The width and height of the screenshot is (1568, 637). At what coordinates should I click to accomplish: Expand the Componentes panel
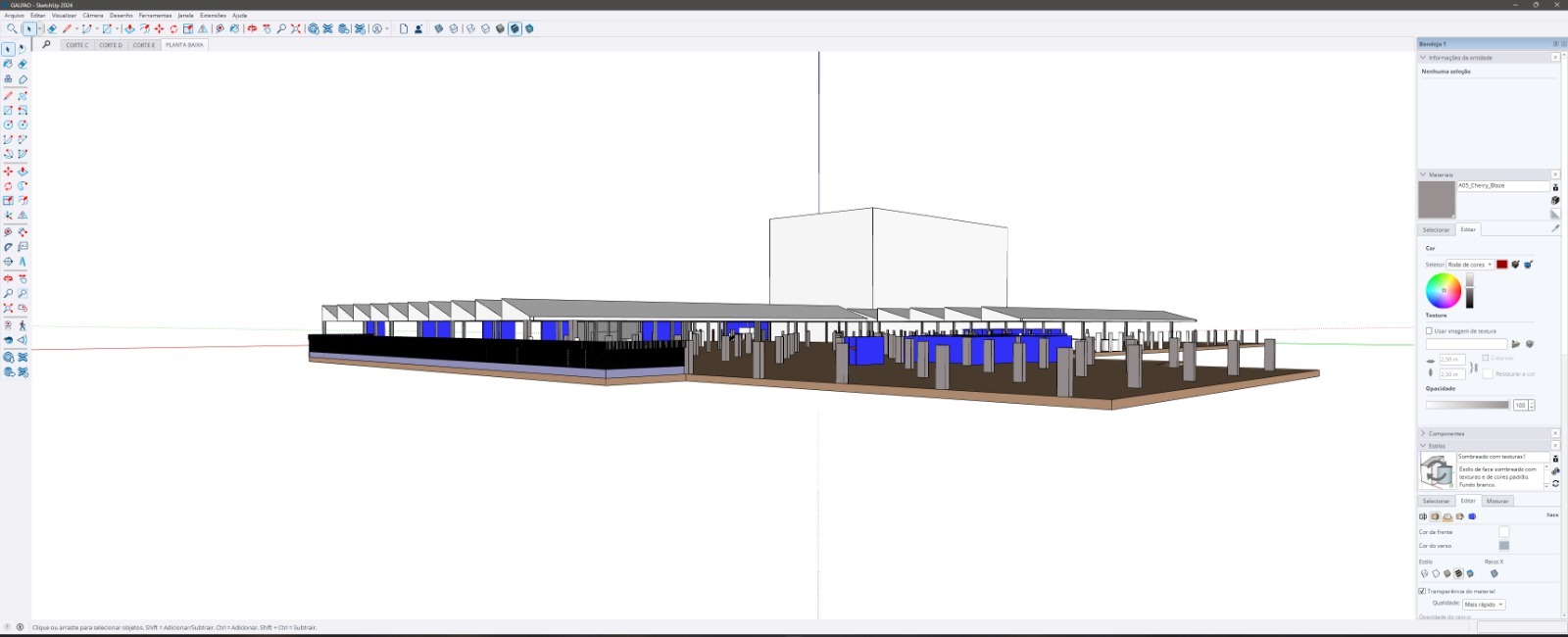click(x=1445, y=433)
